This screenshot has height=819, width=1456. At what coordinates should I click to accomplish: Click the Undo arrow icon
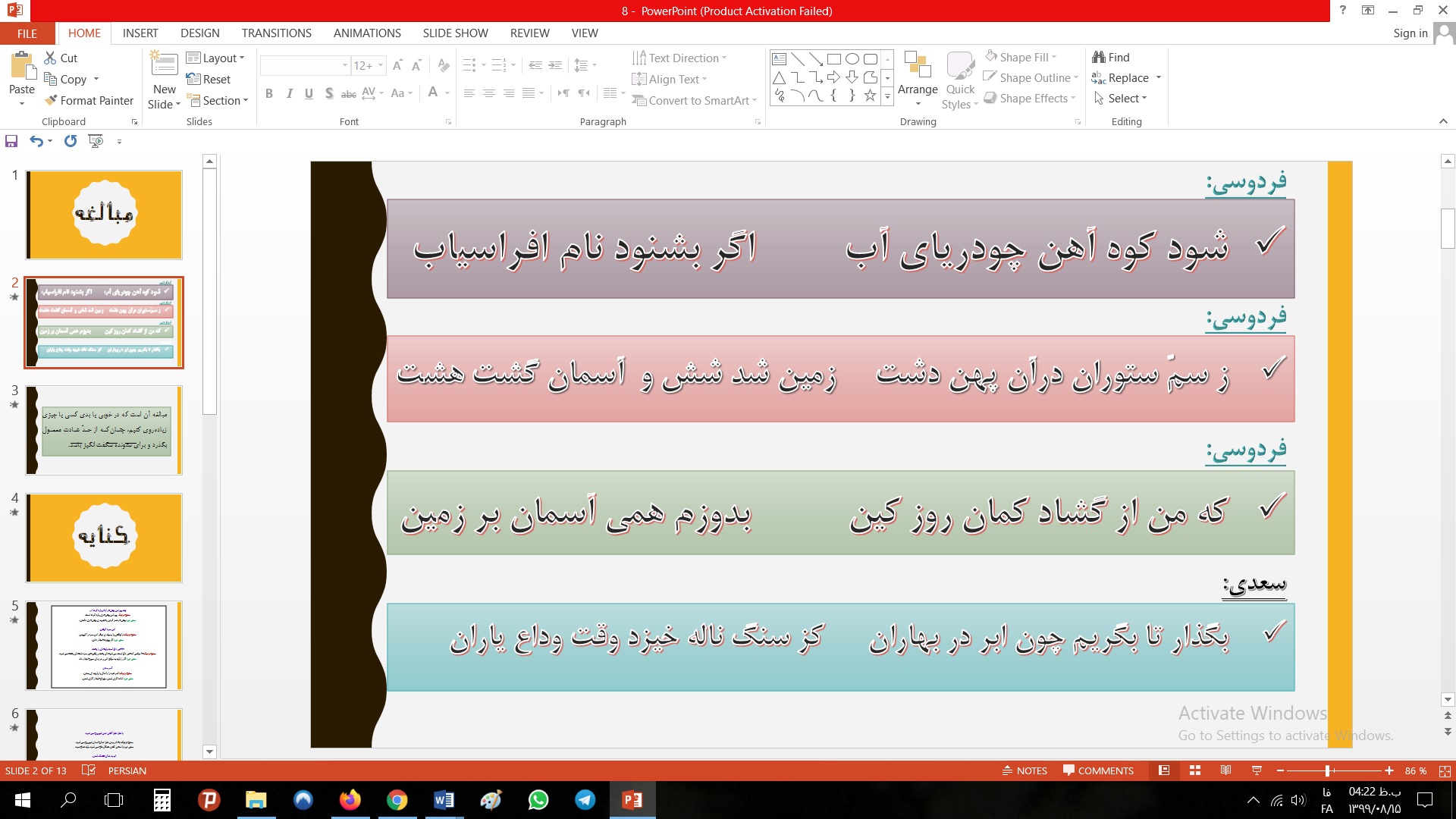tap(36, 141)
